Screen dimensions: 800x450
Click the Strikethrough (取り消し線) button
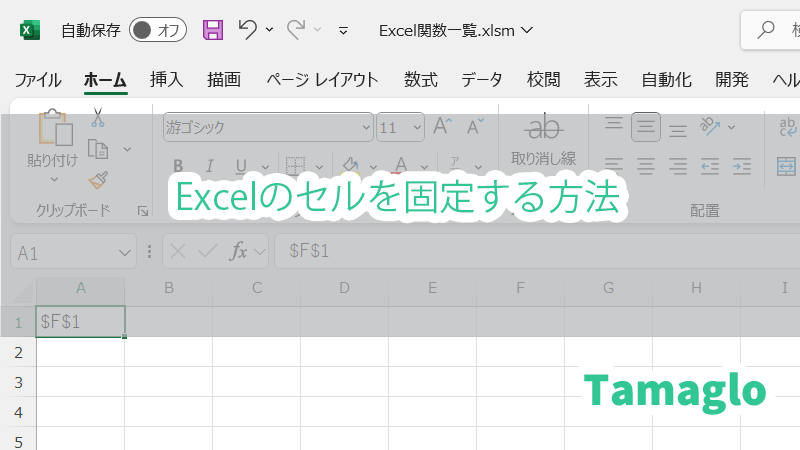543,140
